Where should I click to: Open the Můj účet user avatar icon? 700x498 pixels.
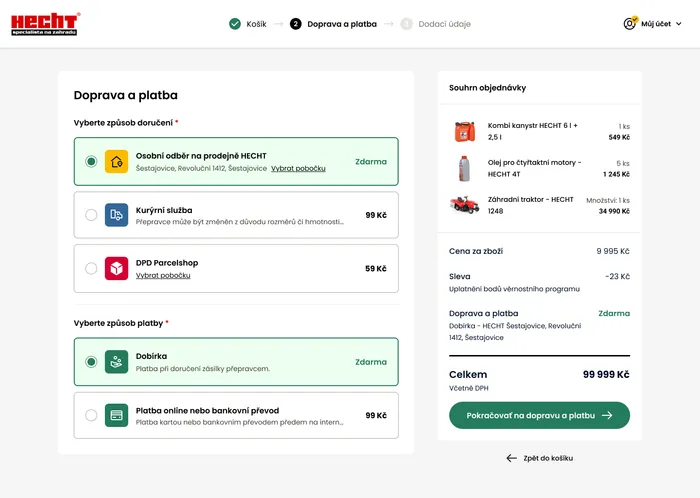(x=630, y=24)
